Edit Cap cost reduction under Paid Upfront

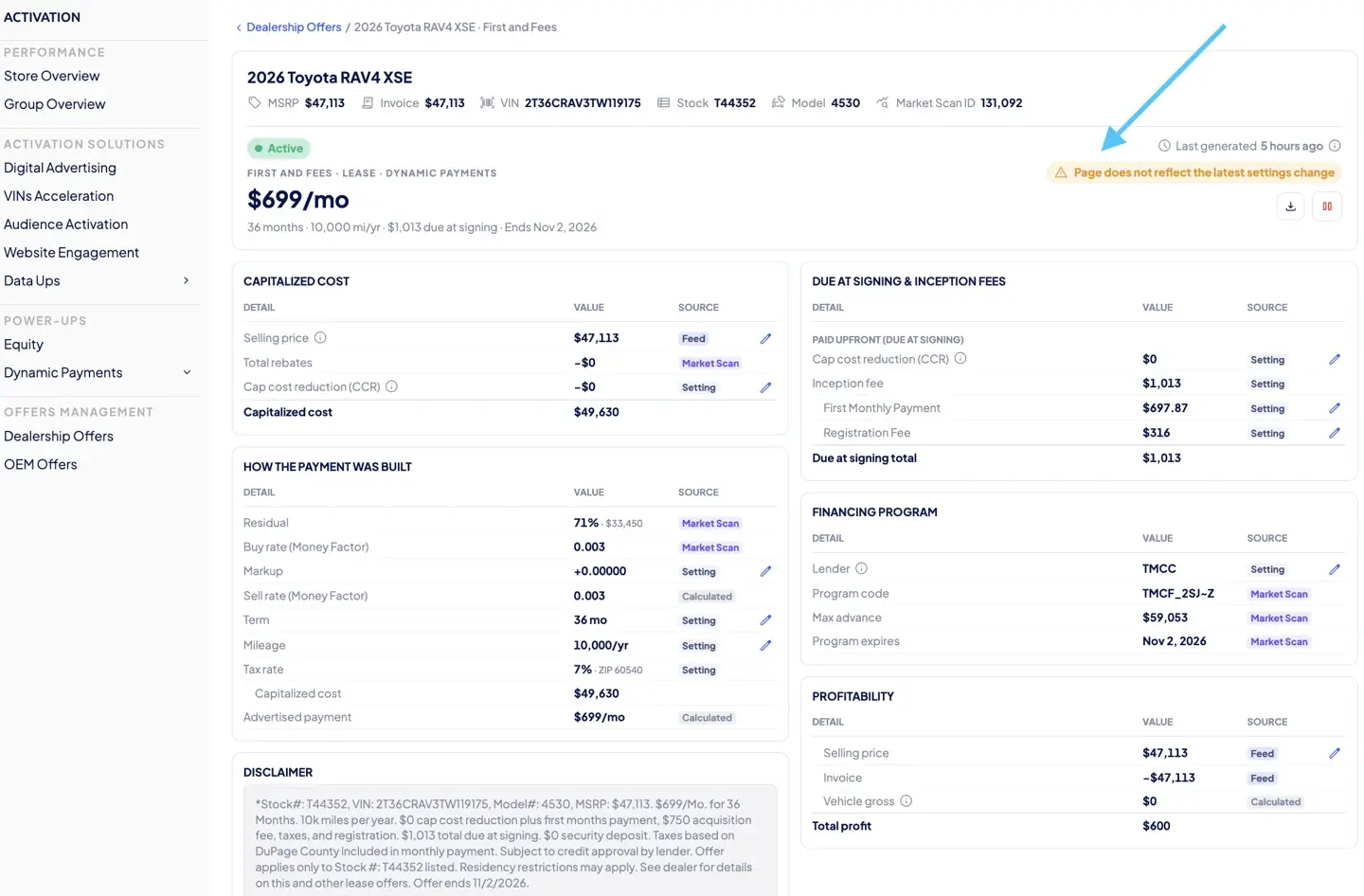tap(1335, 359)
